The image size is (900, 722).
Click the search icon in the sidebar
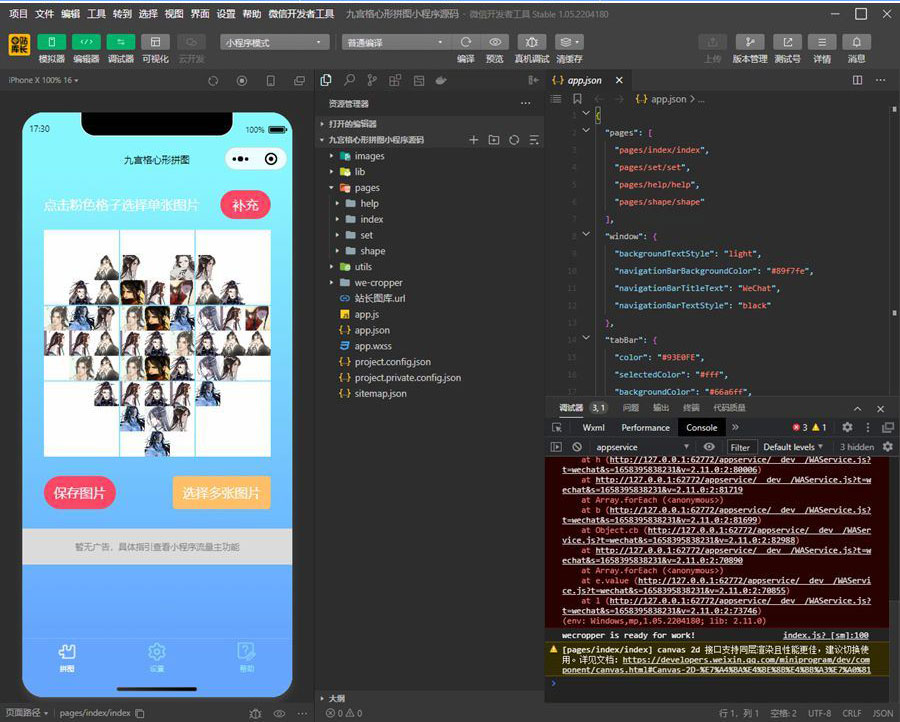(x=349, y=80)
